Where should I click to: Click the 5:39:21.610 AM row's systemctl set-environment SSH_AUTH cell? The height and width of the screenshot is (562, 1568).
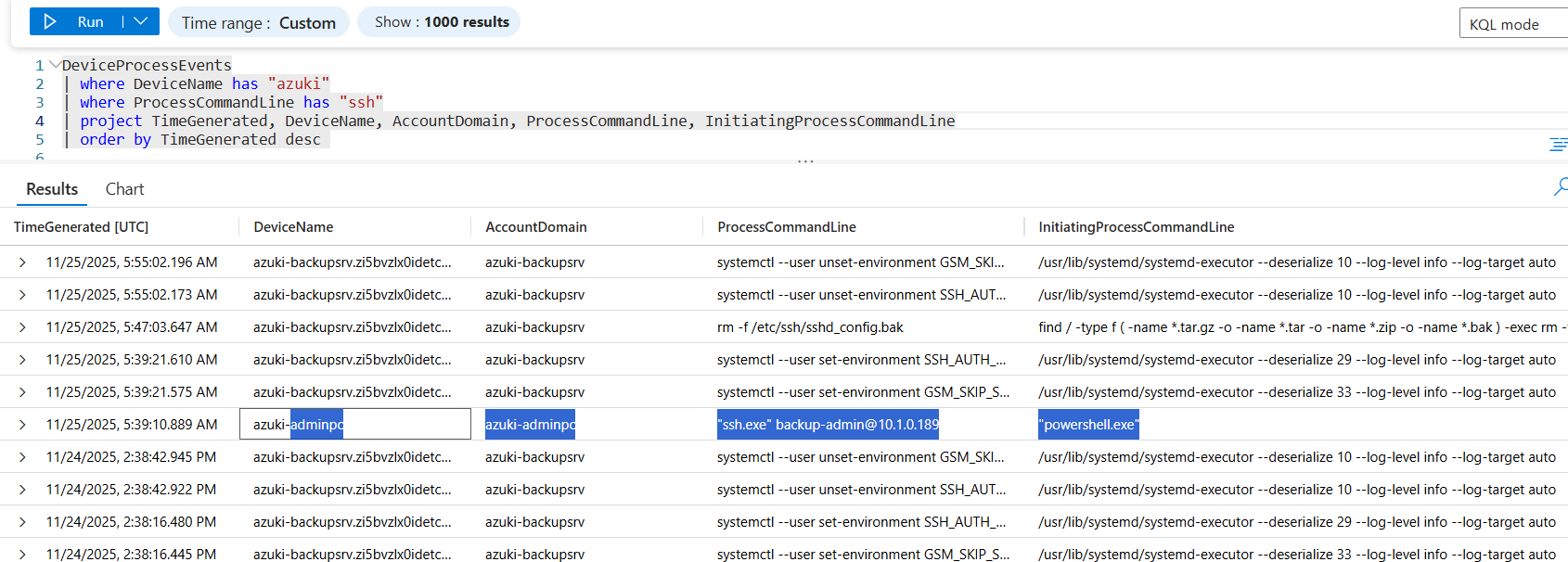click(x=861, y=360)
